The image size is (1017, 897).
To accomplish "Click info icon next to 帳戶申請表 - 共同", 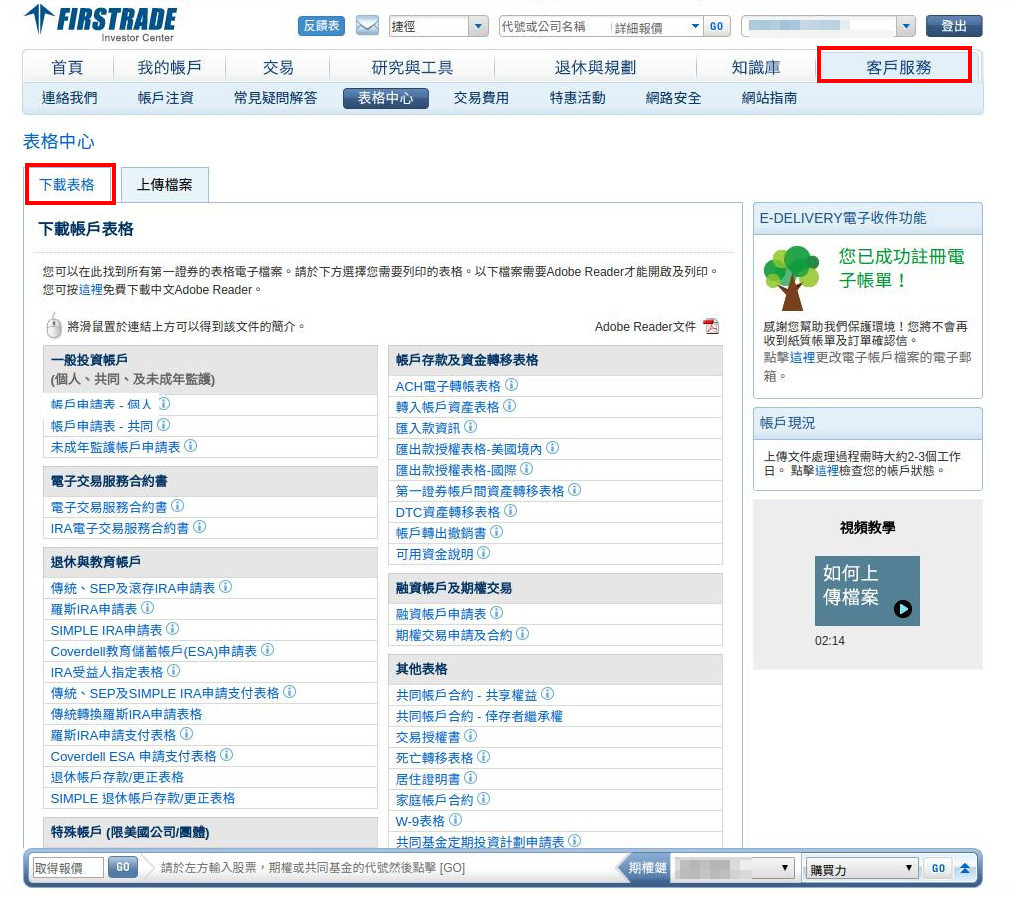I will (163, 425).
